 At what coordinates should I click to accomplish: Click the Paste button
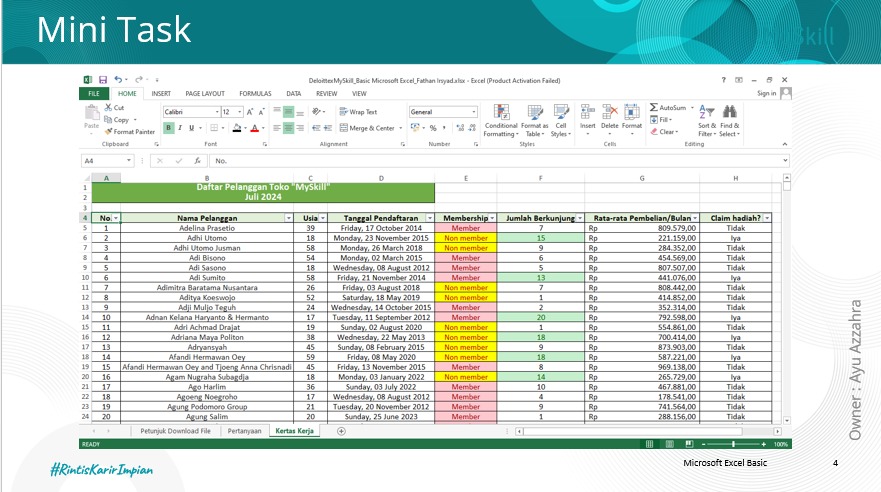[x=92, y=118]
